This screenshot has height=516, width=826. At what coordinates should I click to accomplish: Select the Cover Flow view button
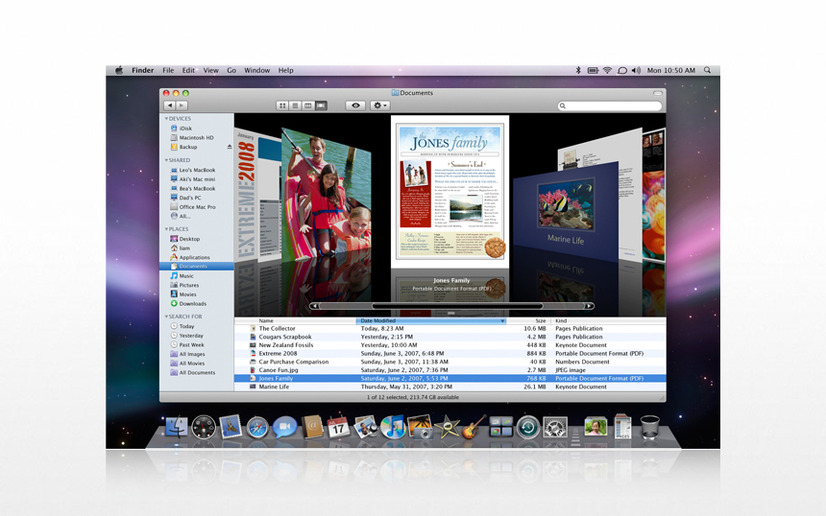point(321,106)
